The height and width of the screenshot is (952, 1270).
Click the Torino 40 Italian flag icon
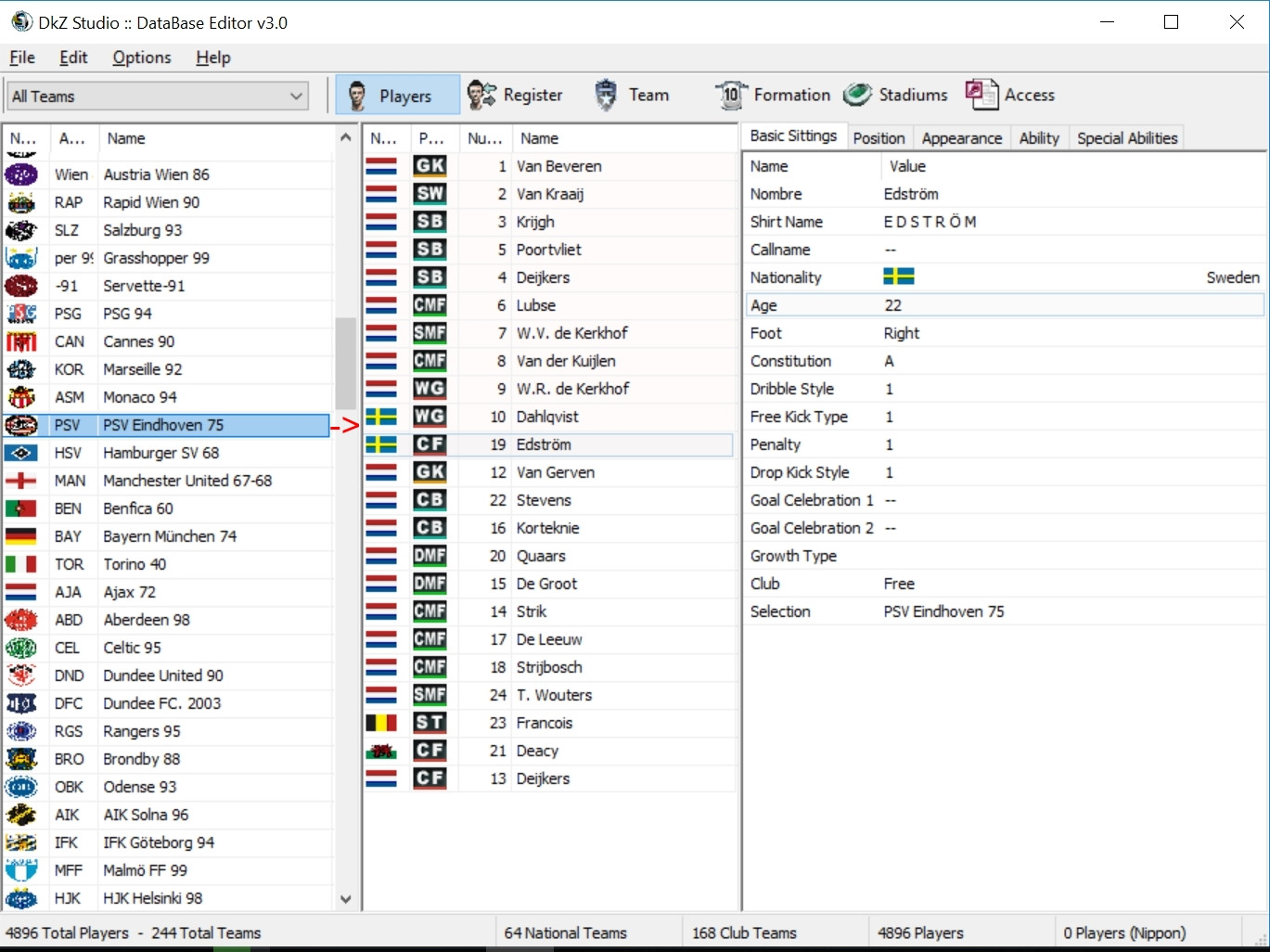pos(21,564)
